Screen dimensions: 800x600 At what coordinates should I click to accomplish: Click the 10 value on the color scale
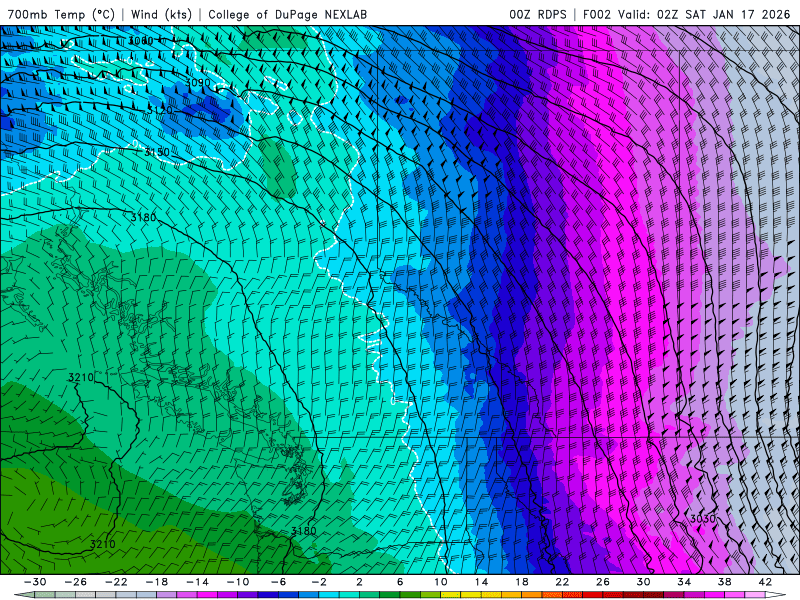(x=440, y=582)
